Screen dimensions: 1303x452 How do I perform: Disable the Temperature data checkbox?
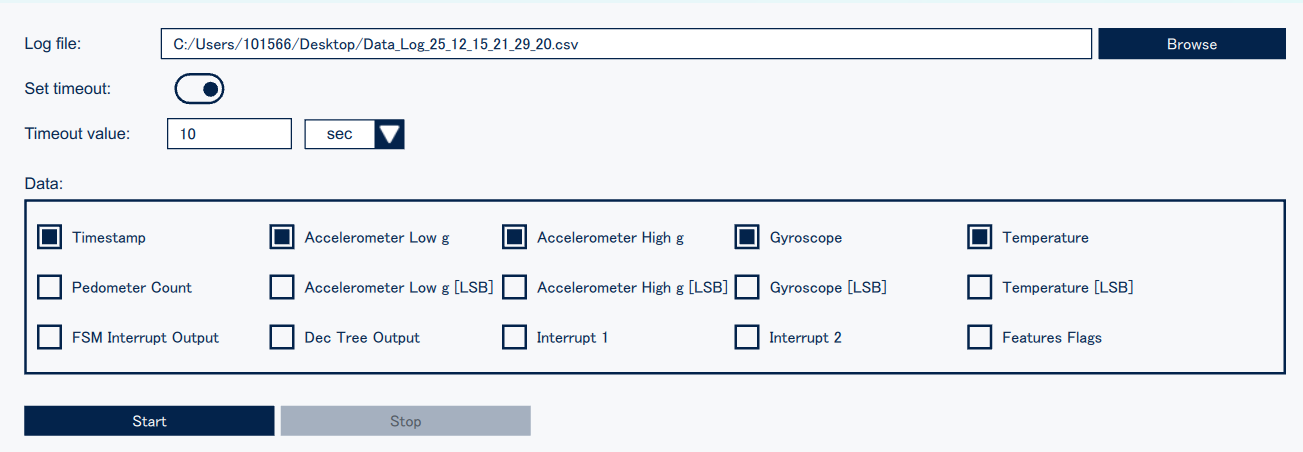(x=980, y=238)
